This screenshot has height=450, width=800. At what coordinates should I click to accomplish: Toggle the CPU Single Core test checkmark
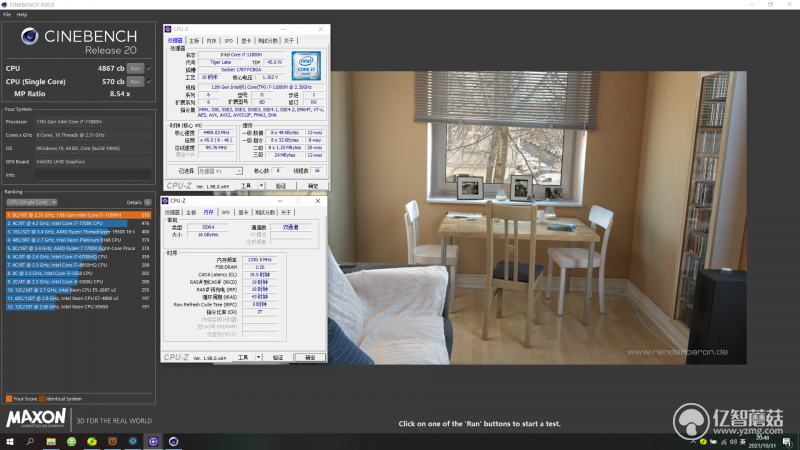click(149, 82)
